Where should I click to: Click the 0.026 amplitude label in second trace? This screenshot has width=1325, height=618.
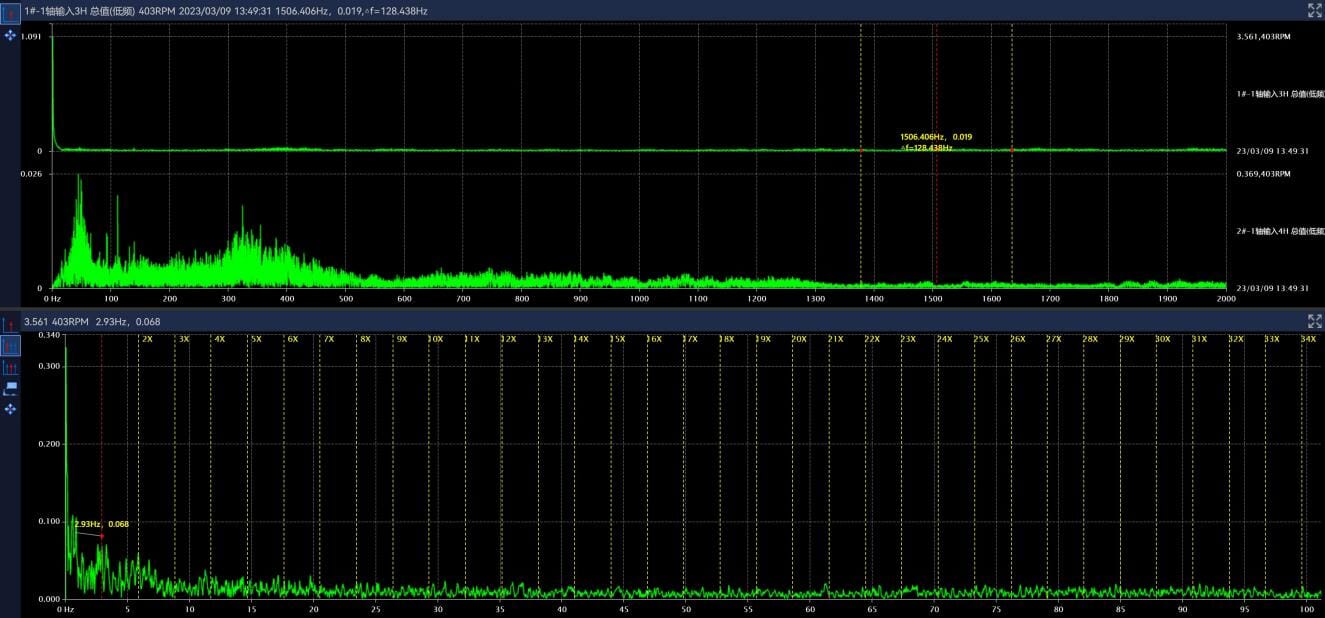coord(32,174)
